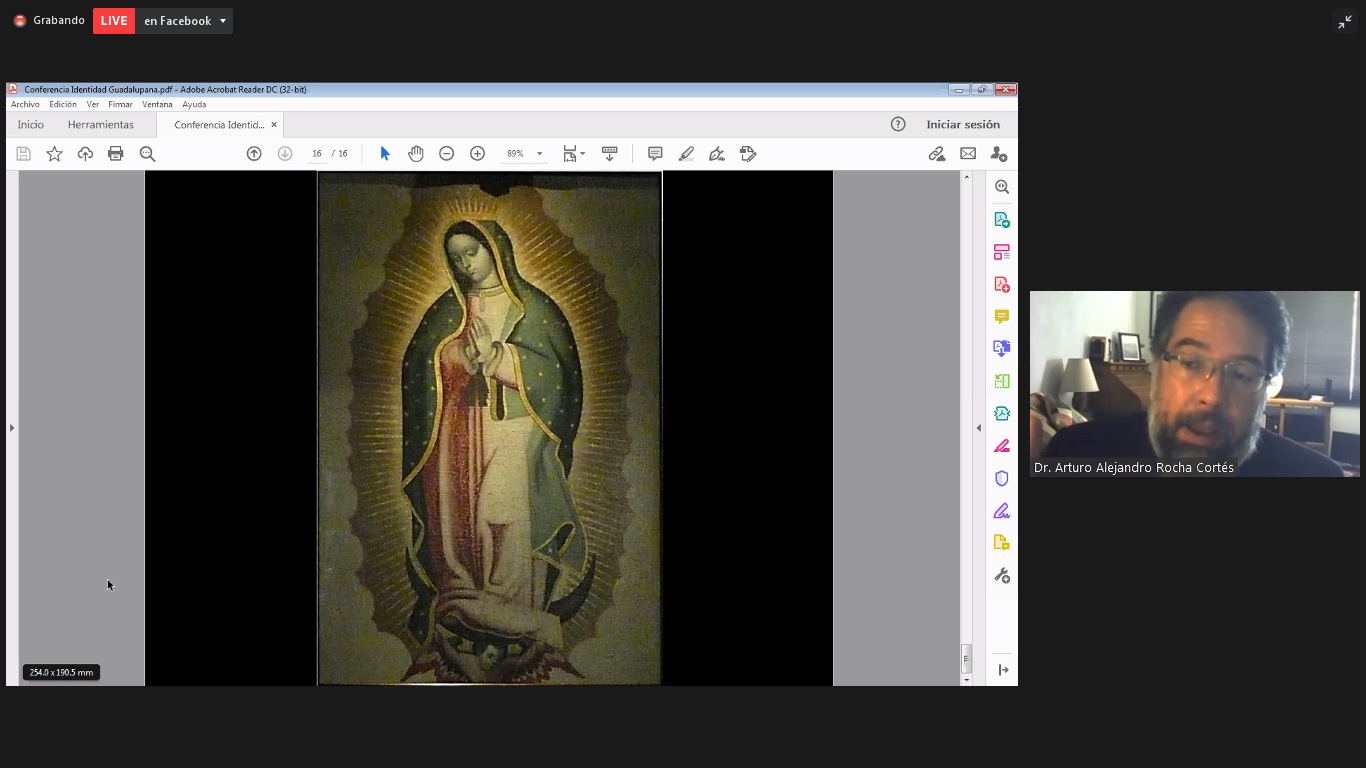Image resolution: width=1366 pixels, height=768 pixels.
Task: Click the stamp tool icon
Action: (x=748, y=154)
